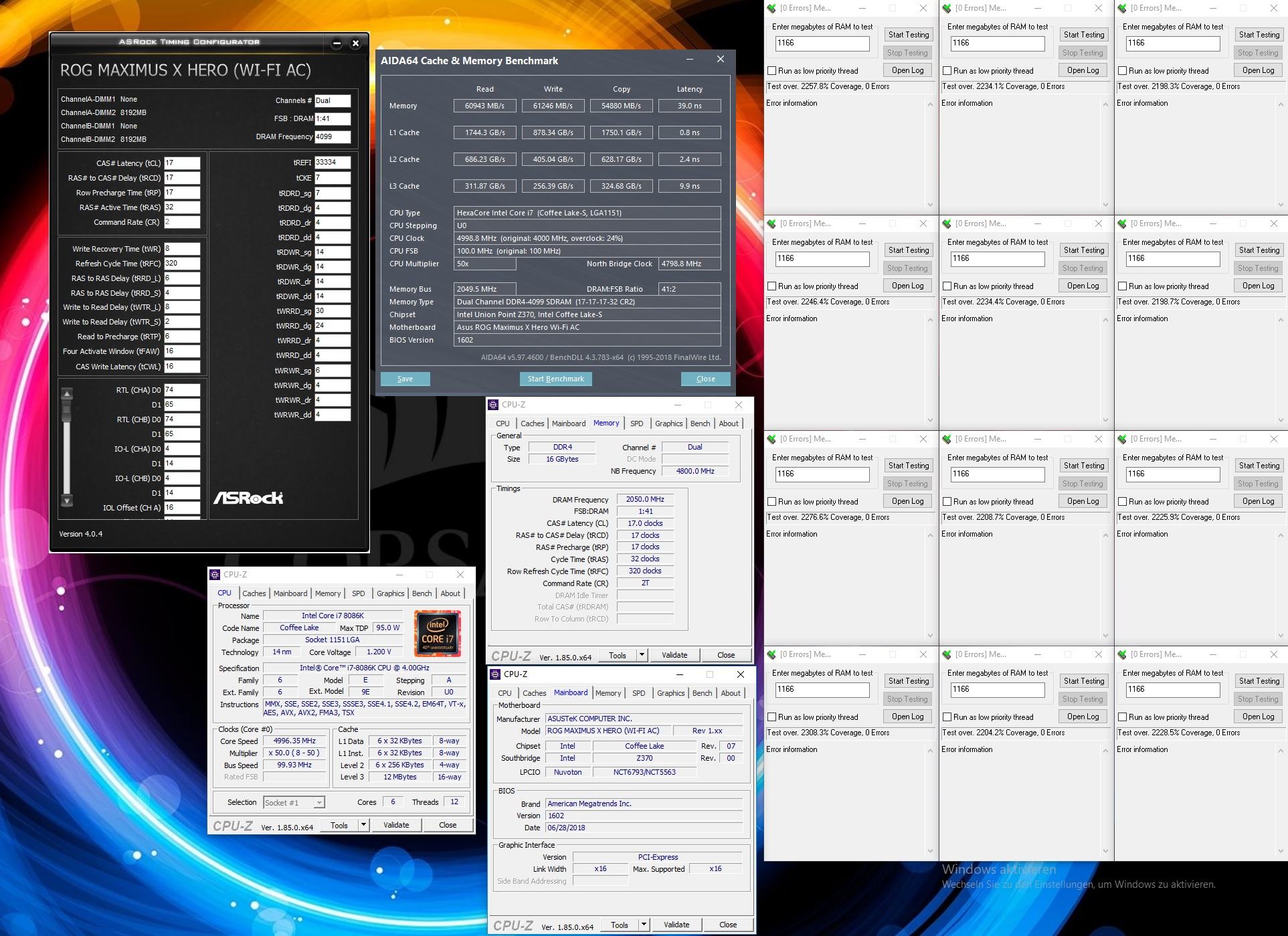Close the ASRock Timing Configurator with its X icon
1288x936 pixels.
pyautogui.click(x=356, y=43)
